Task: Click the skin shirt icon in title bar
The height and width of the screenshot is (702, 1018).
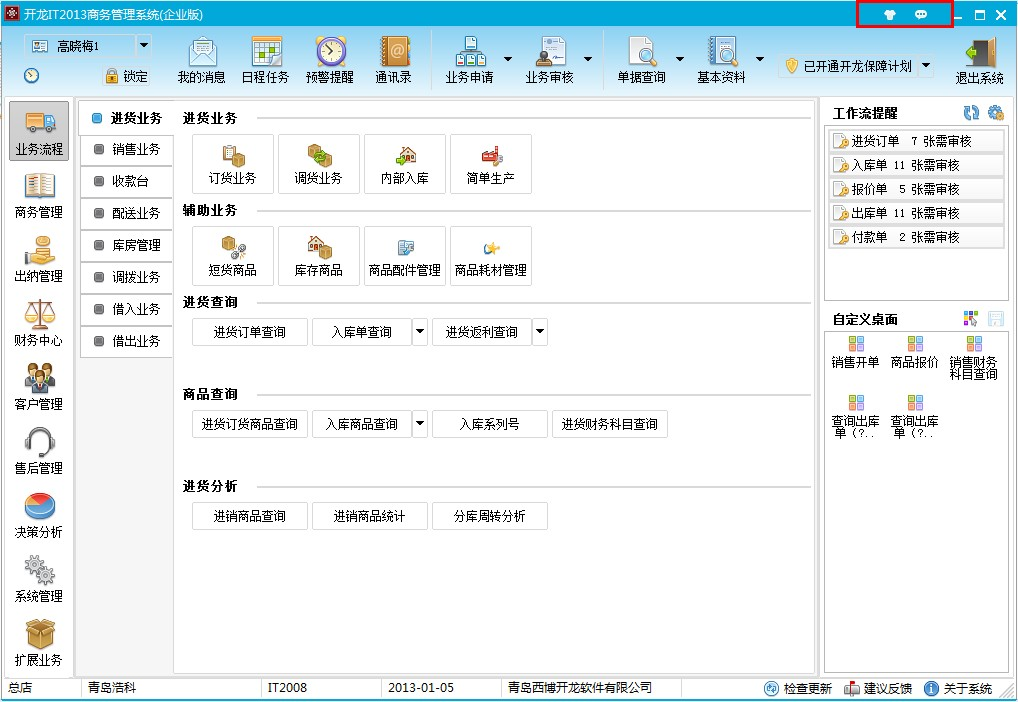Action: click(x=890, y=14)
